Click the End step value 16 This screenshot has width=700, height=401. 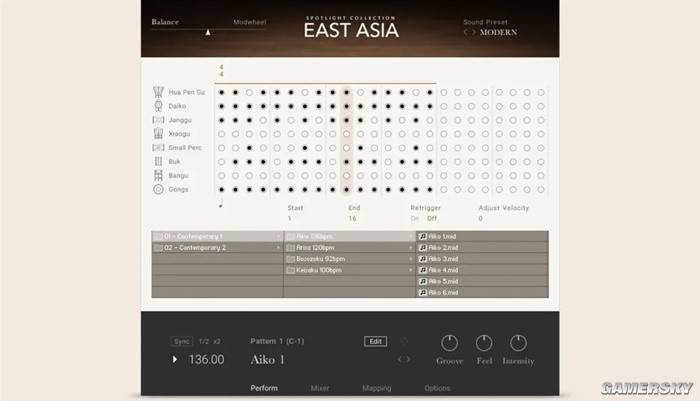pos(352,218)
